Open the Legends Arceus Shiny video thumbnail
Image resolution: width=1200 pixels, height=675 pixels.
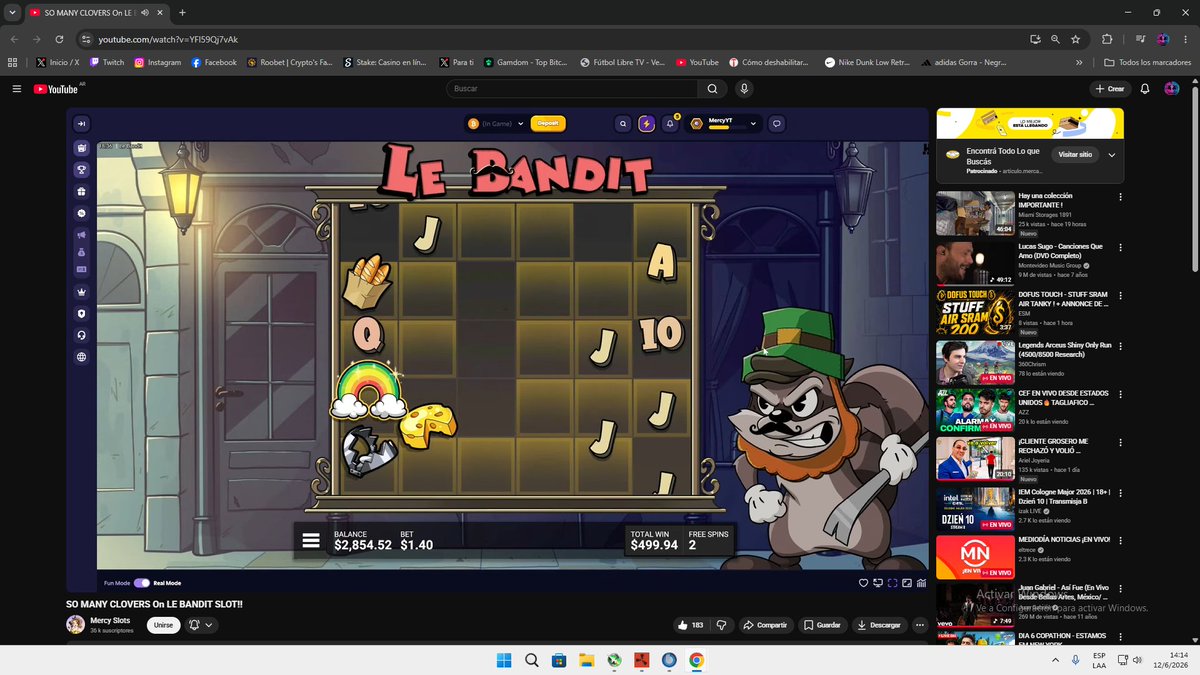(975, 363)
